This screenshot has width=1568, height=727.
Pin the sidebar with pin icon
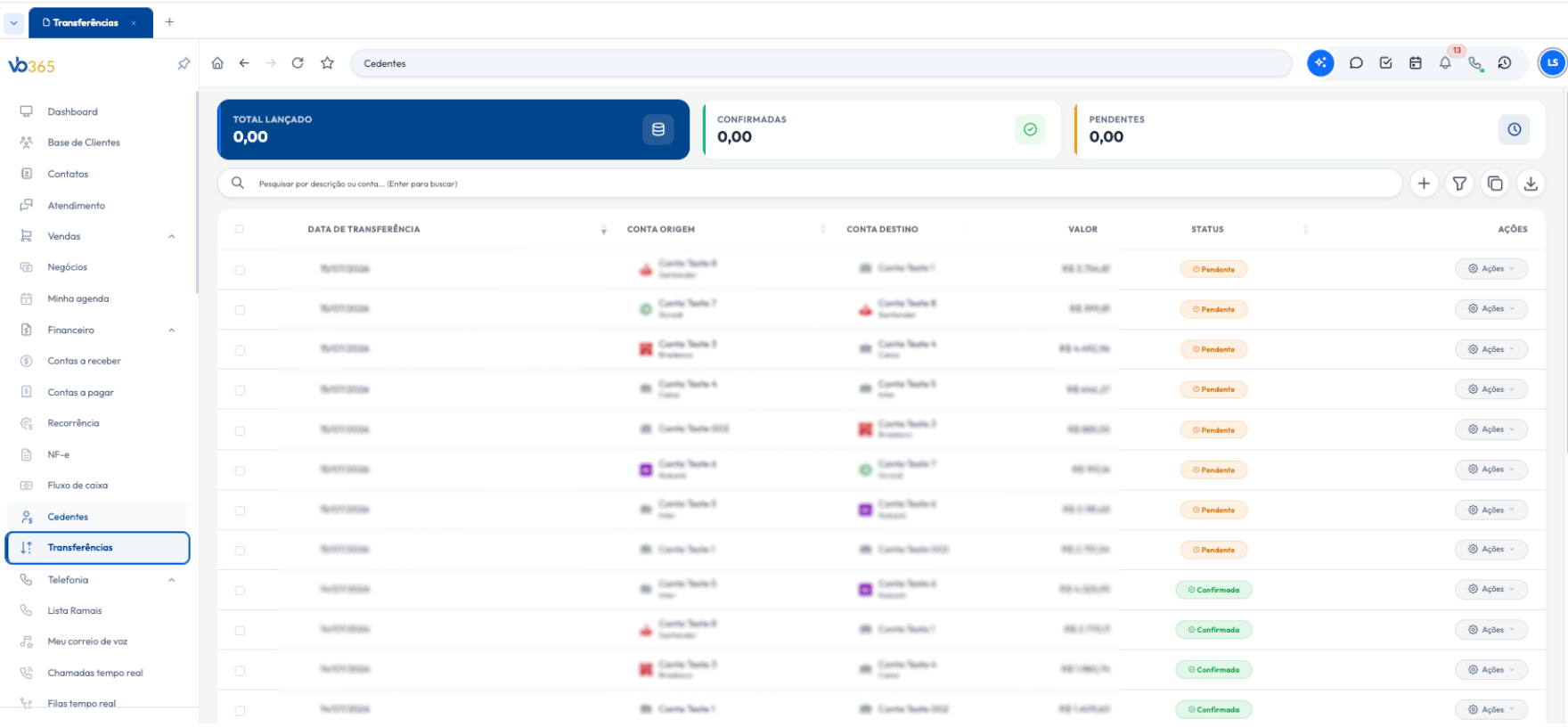184,64
